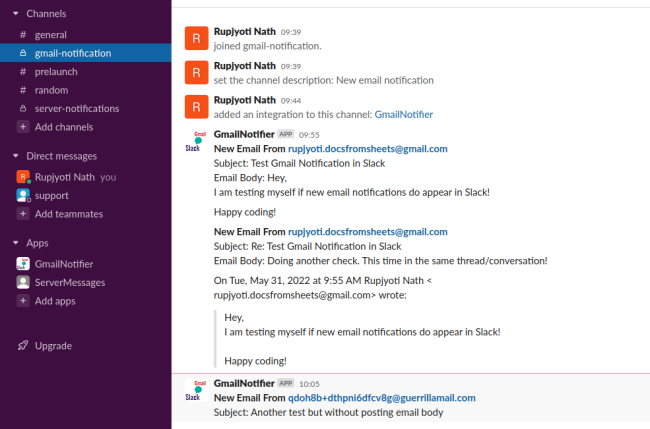Open sender email link above Test Gmail Notification subject

click(x=368, y=149)
